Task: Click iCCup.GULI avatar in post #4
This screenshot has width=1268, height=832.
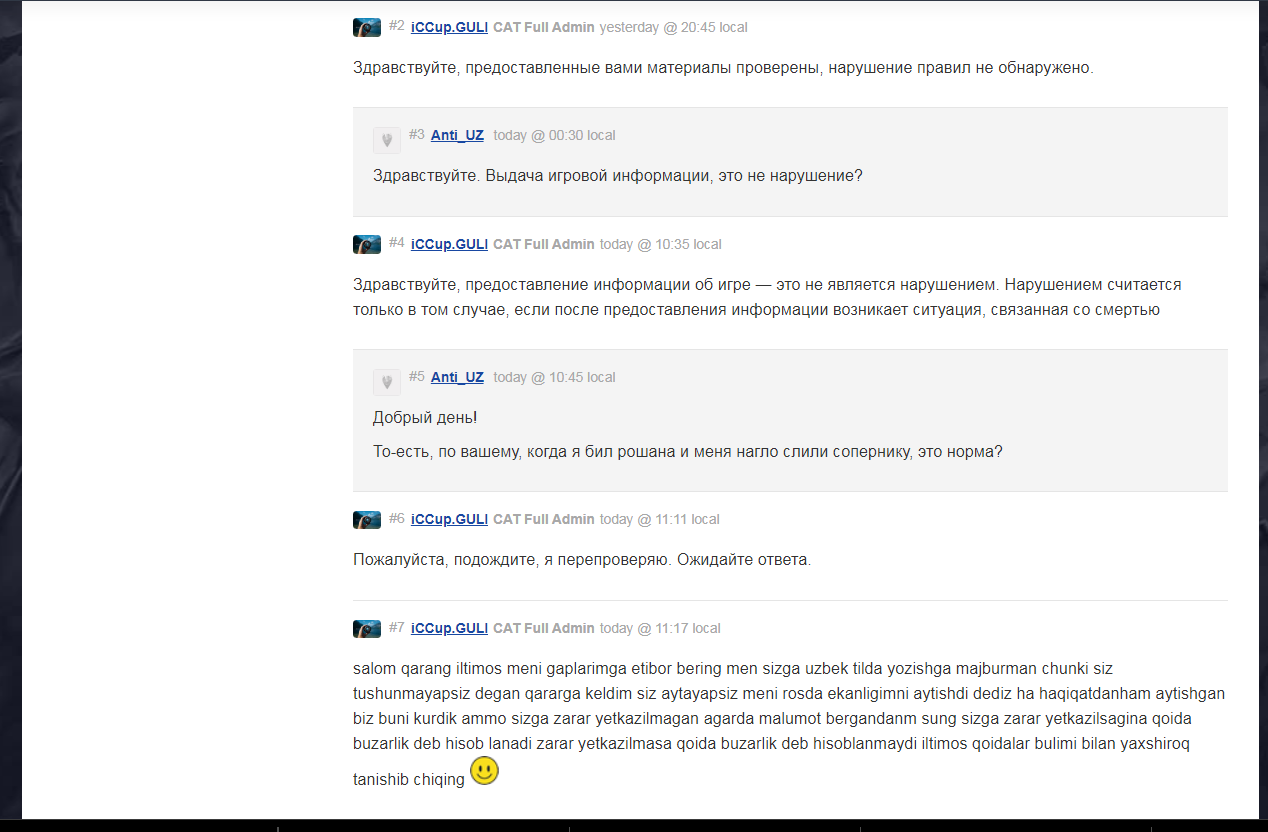Action: (367, 245)
